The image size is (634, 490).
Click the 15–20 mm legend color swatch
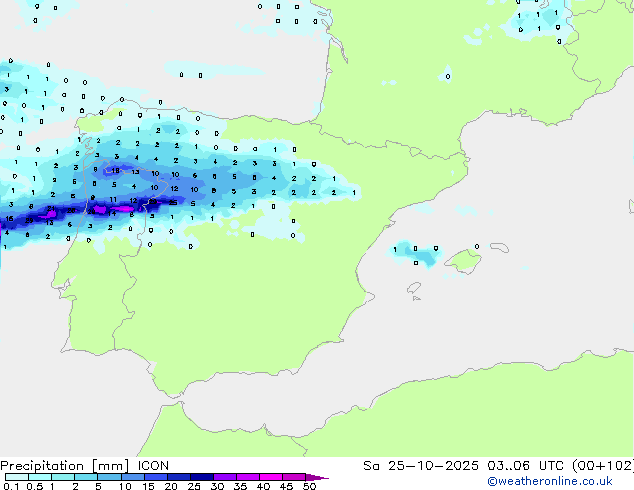(155, 477)
